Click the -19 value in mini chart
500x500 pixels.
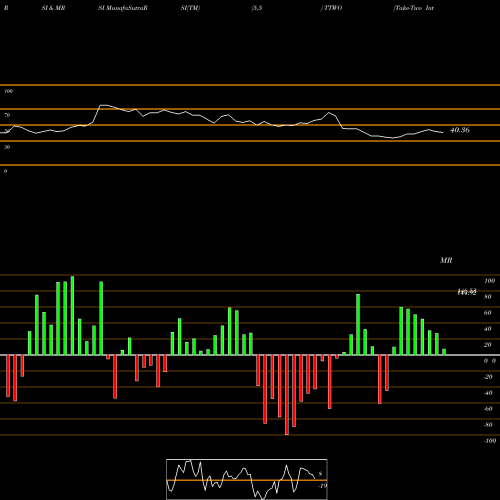[x=322, y=486]
